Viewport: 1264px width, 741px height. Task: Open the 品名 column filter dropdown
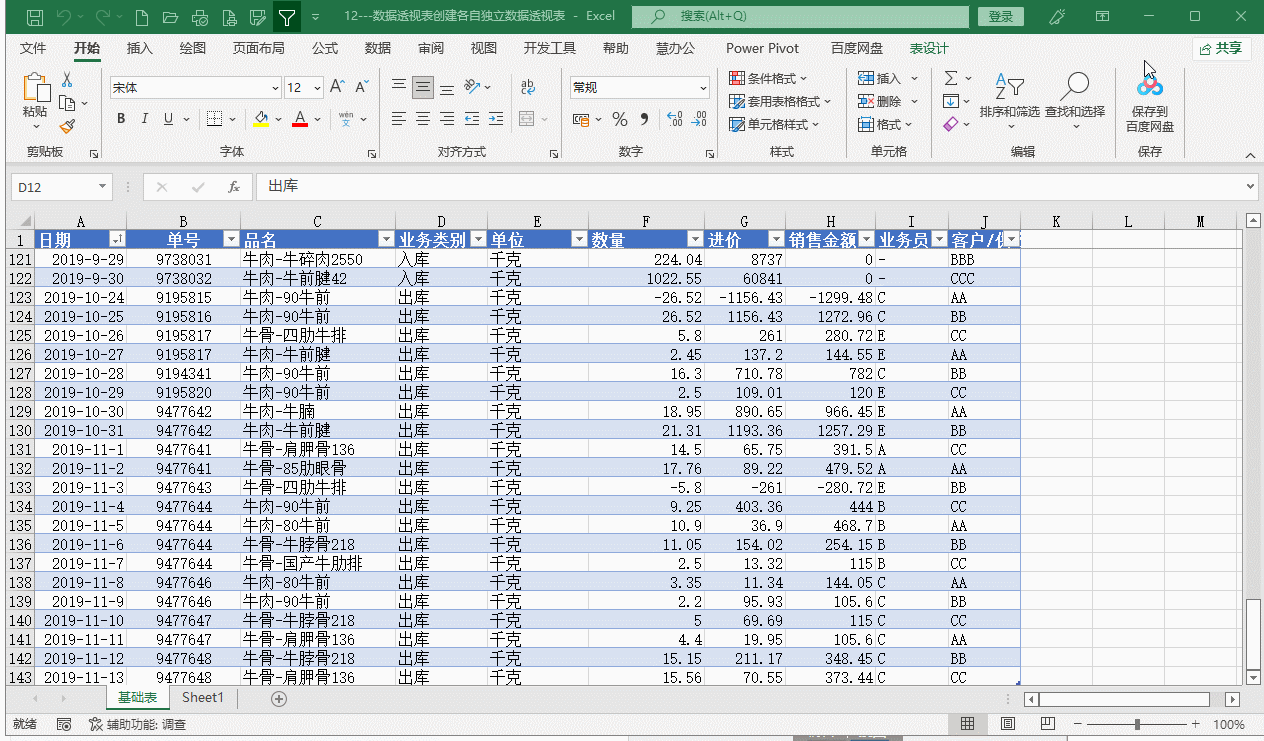385,240
